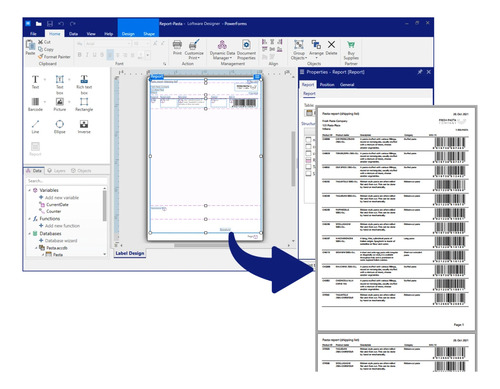Switch to the Data ribbon tab
The height and width of the screenshot is (389, 500).
click(x=73, y=34)
